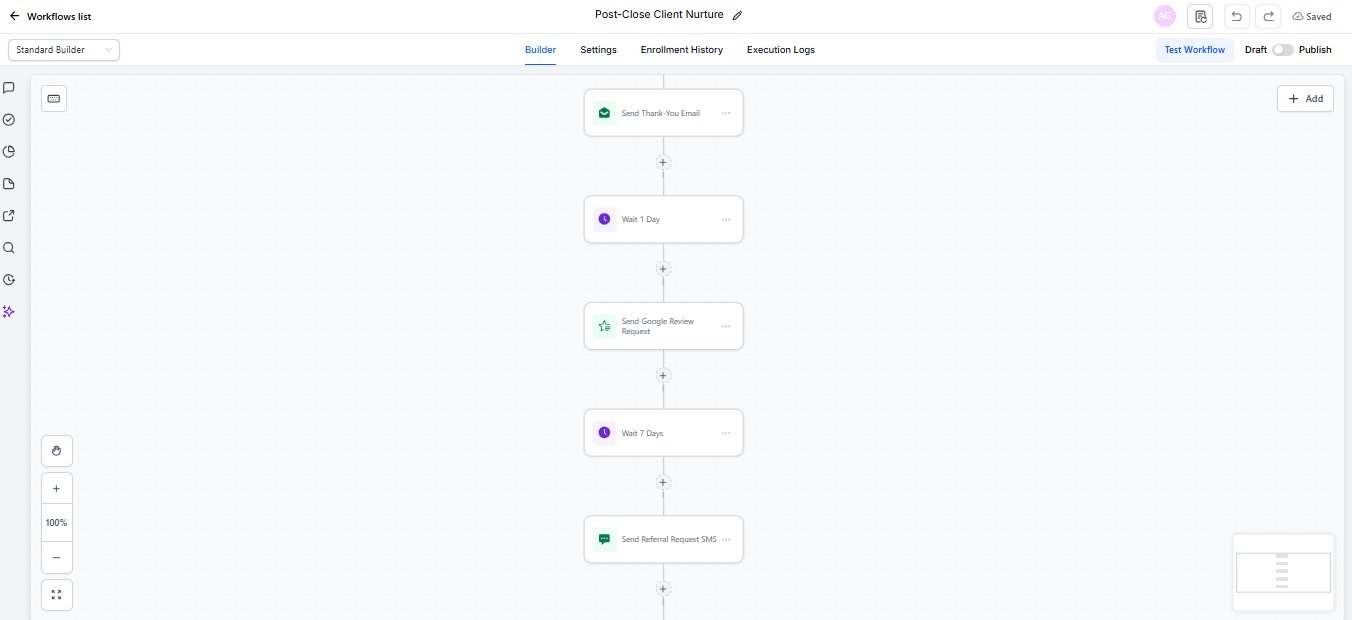Screen dimensions: 1352x620
Task: Add step after Send Referral Request SMS
Action: 663,589
